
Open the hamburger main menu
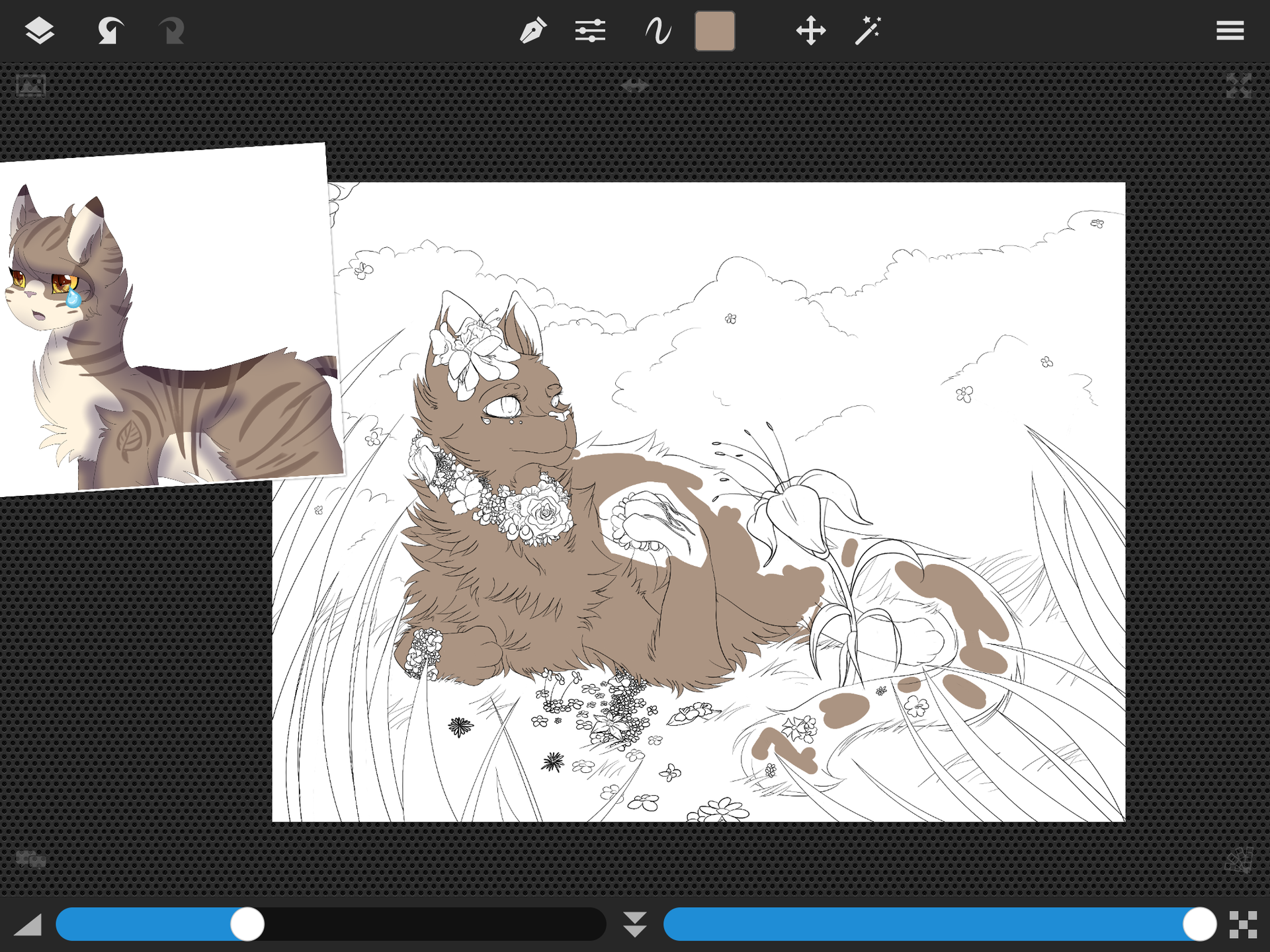(1230, 31)
